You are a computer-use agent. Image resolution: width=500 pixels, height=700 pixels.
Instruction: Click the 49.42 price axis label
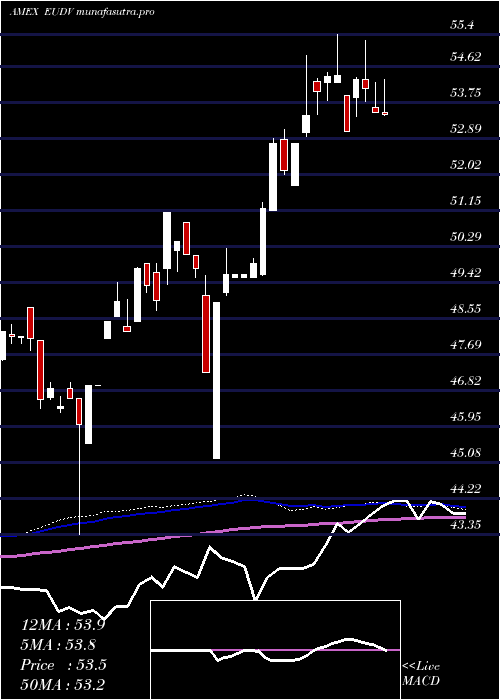[x=466, y=273]
